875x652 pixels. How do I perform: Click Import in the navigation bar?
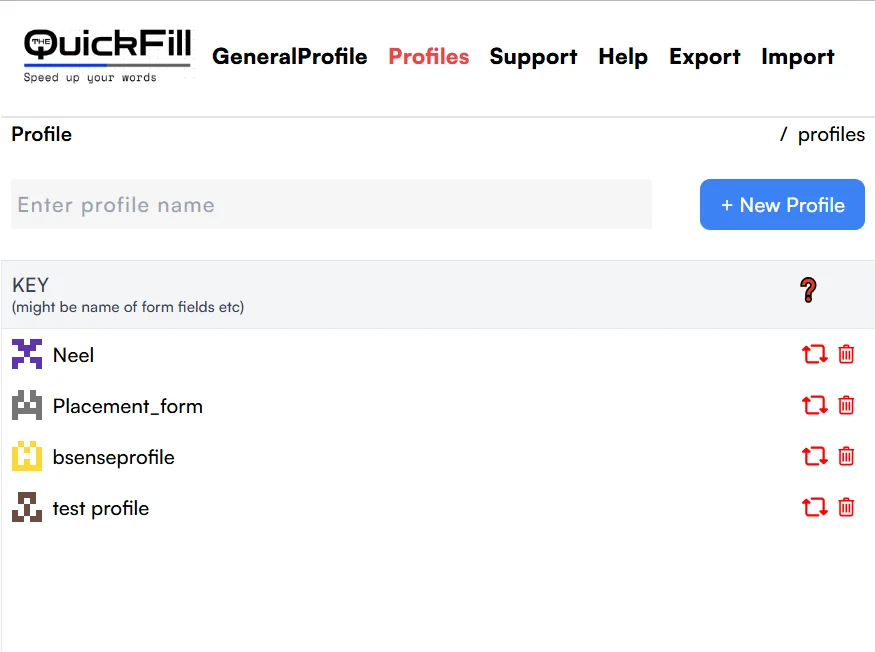pos(797,57)
